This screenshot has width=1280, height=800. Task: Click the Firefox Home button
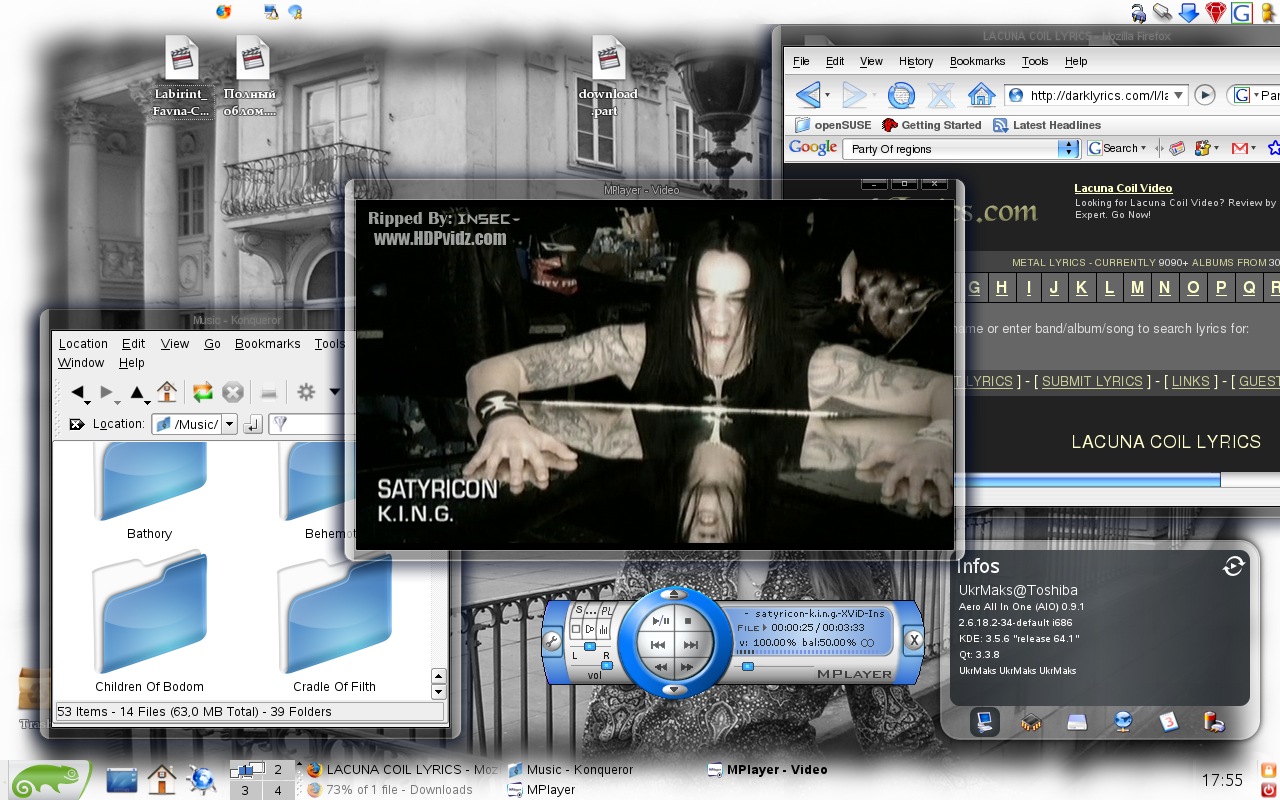pyautogui.click(x=982, y=95)
